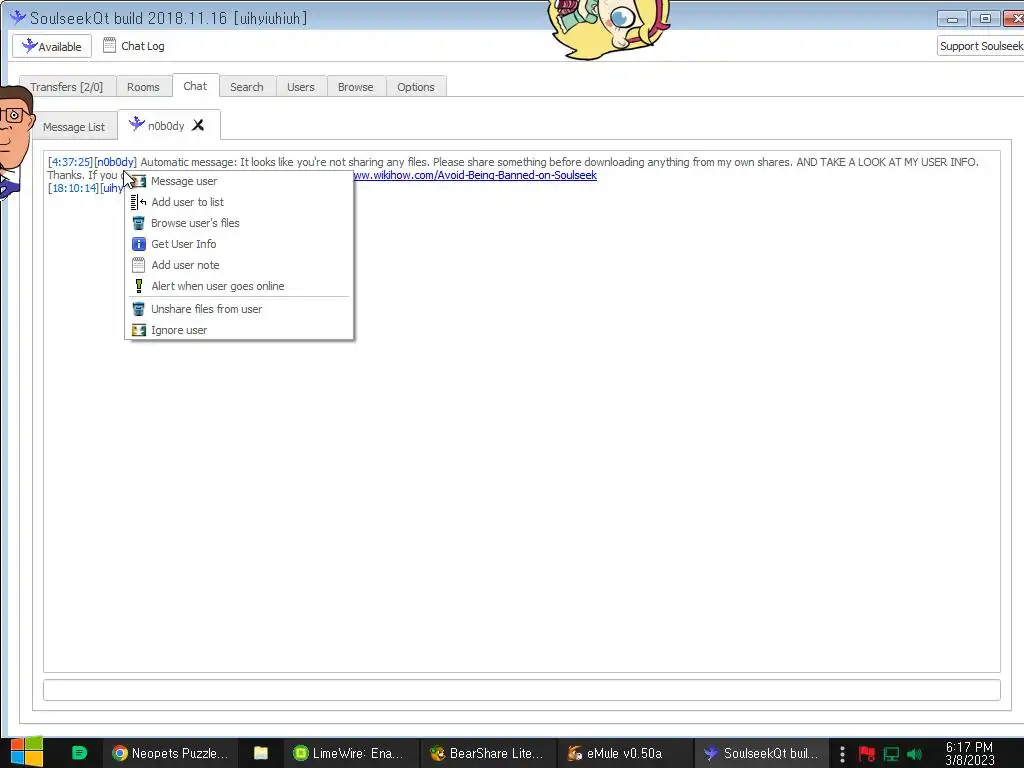
Task: Select Get User Info menu entry
Action: click(240, 244)
